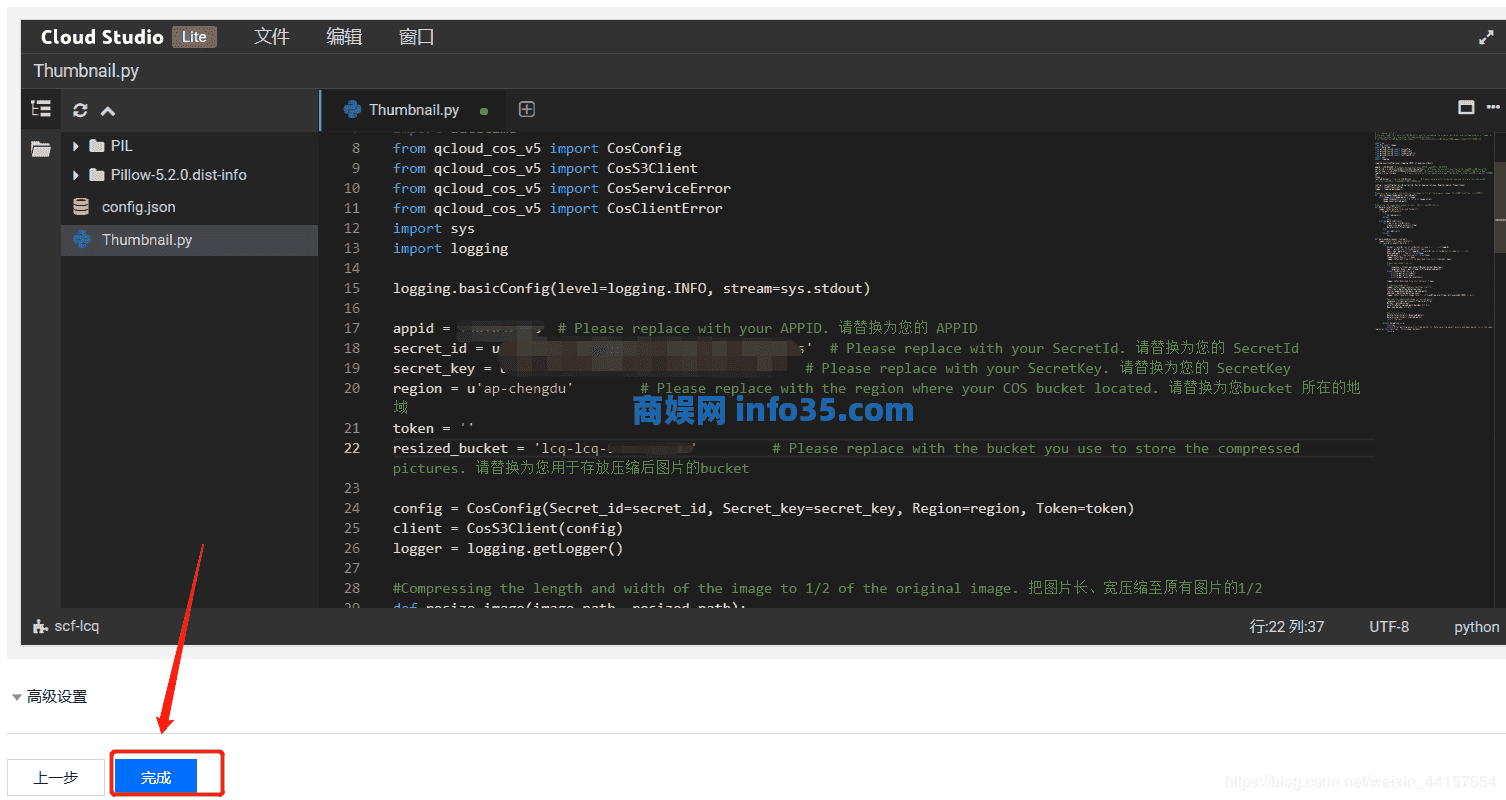This screenshot has width=1506, height=800.
Task: Go back with the 上一步 button
Action: click(x=56, y=777)
